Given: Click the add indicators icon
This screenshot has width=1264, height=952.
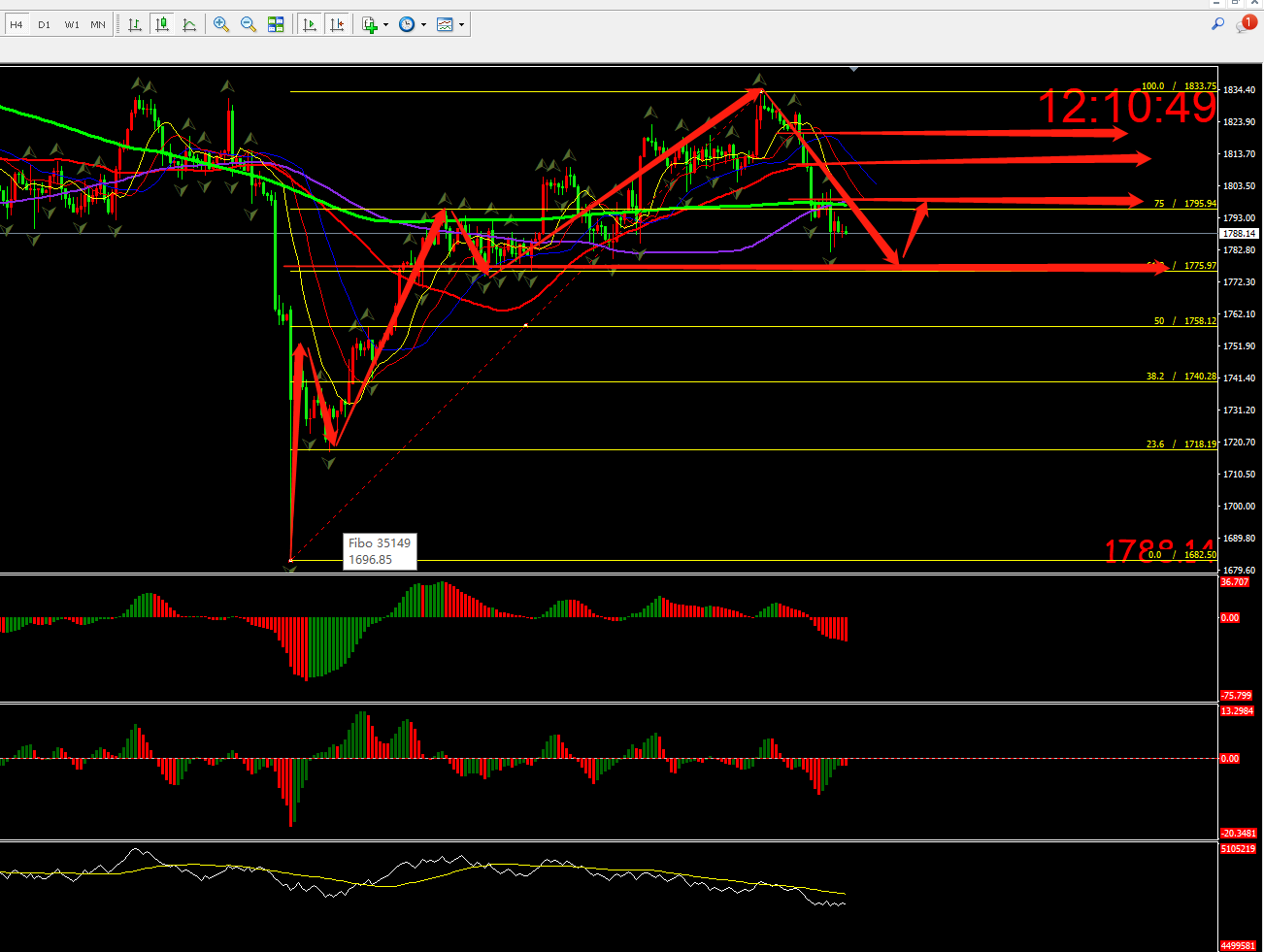Looking at the screenshot, I should pyautogui.click(x=370, y=24).
